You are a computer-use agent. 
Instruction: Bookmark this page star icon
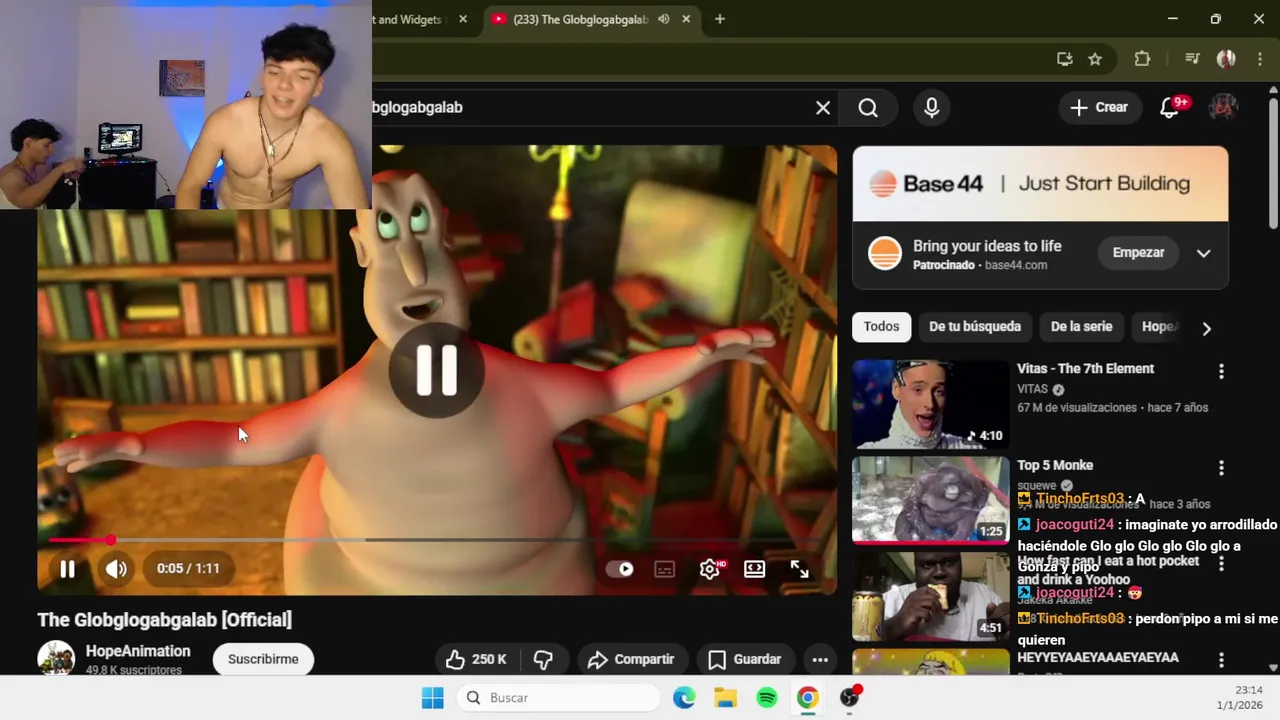point(1095,59)
